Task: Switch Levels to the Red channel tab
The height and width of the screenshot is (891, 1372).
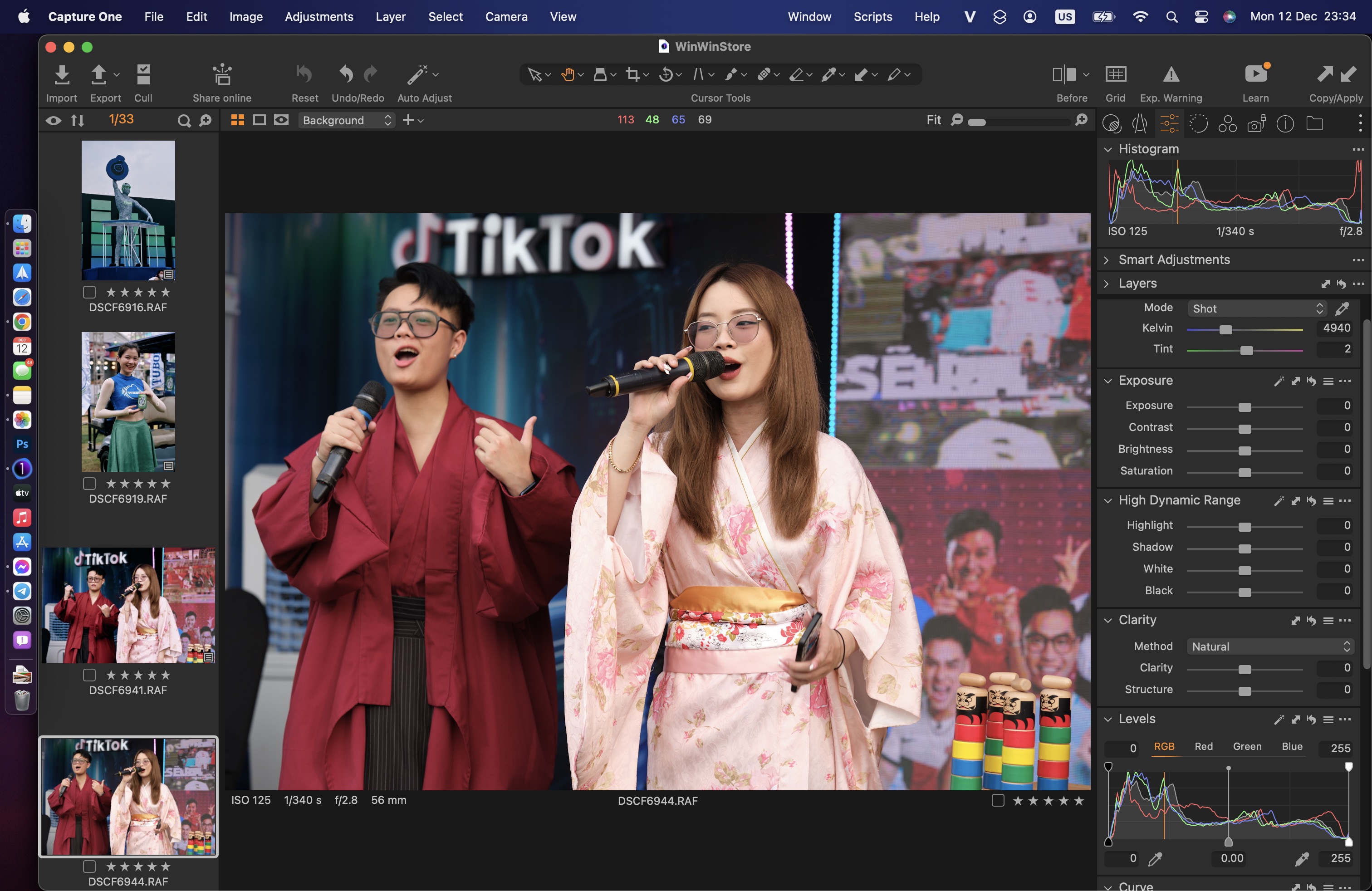Action: (x=1204, y=746)
